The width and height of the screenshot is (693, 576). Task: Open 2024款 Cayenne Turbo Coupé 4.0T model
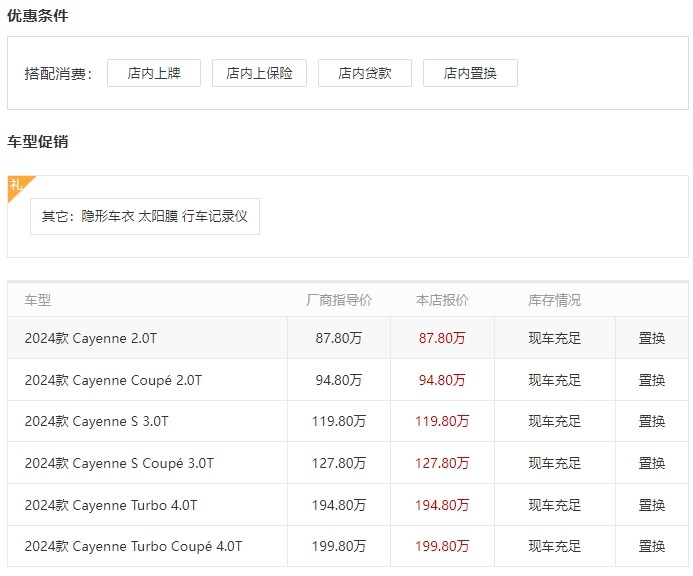tap(133, 546)
